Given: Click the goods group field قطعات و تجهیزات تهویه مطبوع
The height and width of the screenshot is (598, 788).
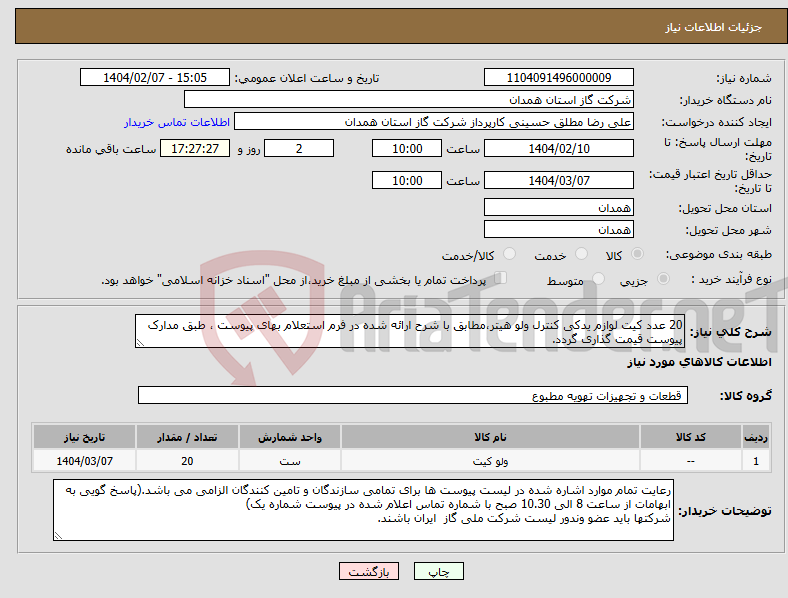Looking at the screenshot, I should [413, 395].
